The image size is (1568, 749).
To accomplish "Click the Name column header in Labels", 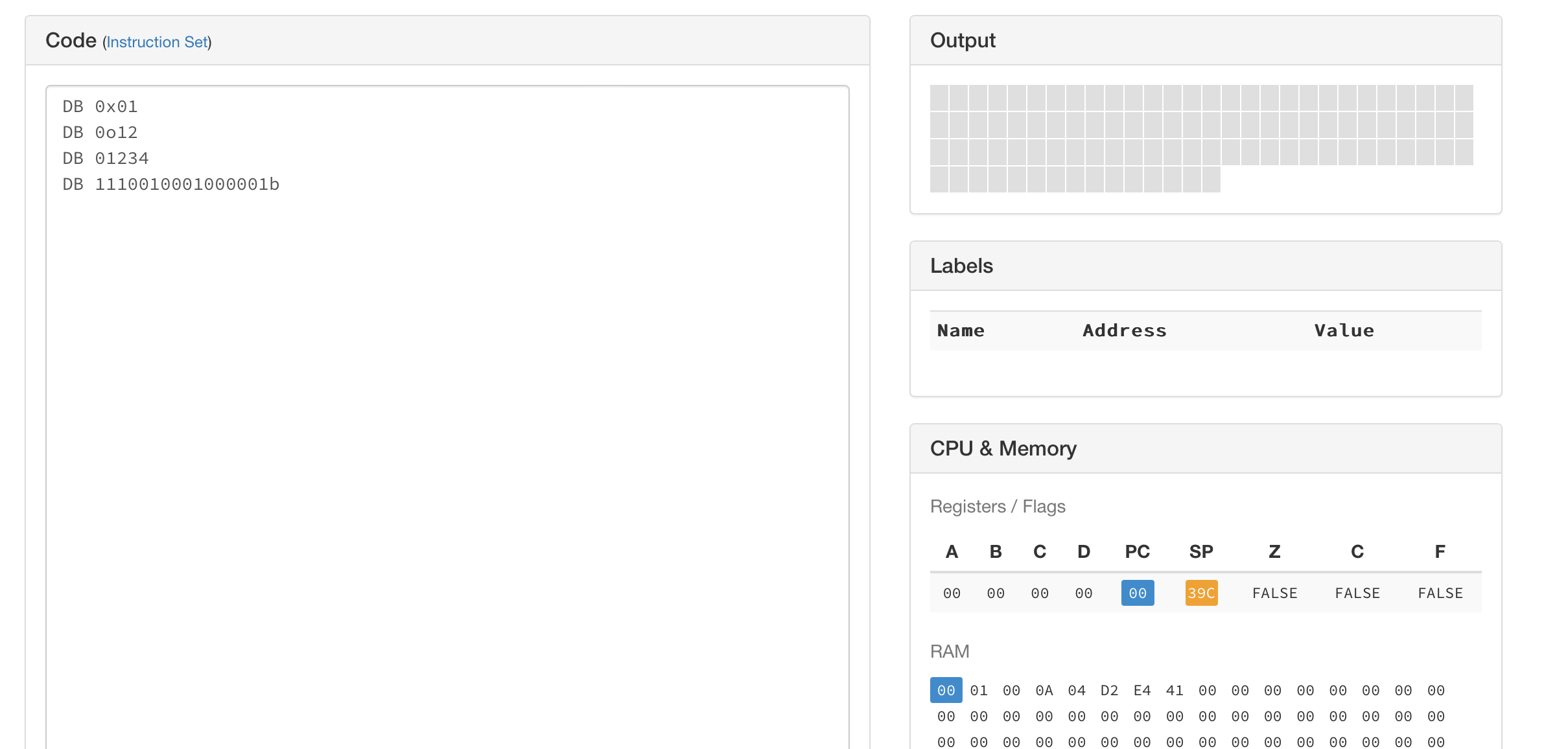I will pyautogui.click(x=961, y=330).
